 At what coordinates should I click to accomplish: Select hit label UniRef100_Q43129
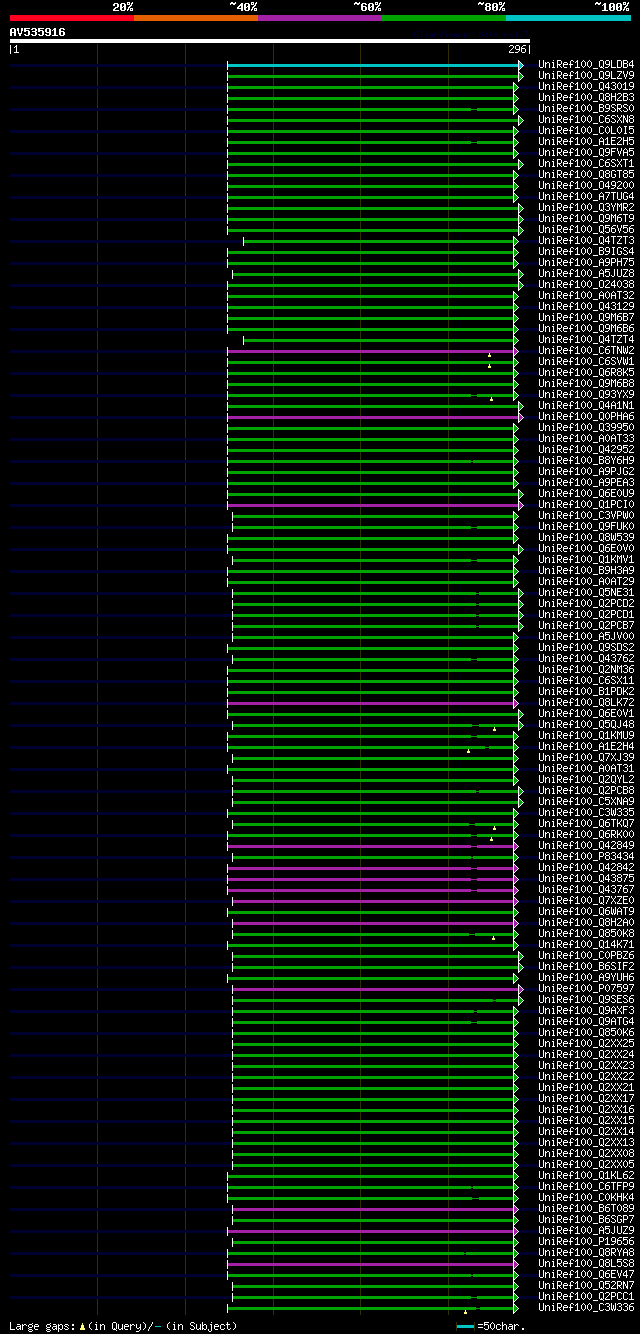(586, 307)
